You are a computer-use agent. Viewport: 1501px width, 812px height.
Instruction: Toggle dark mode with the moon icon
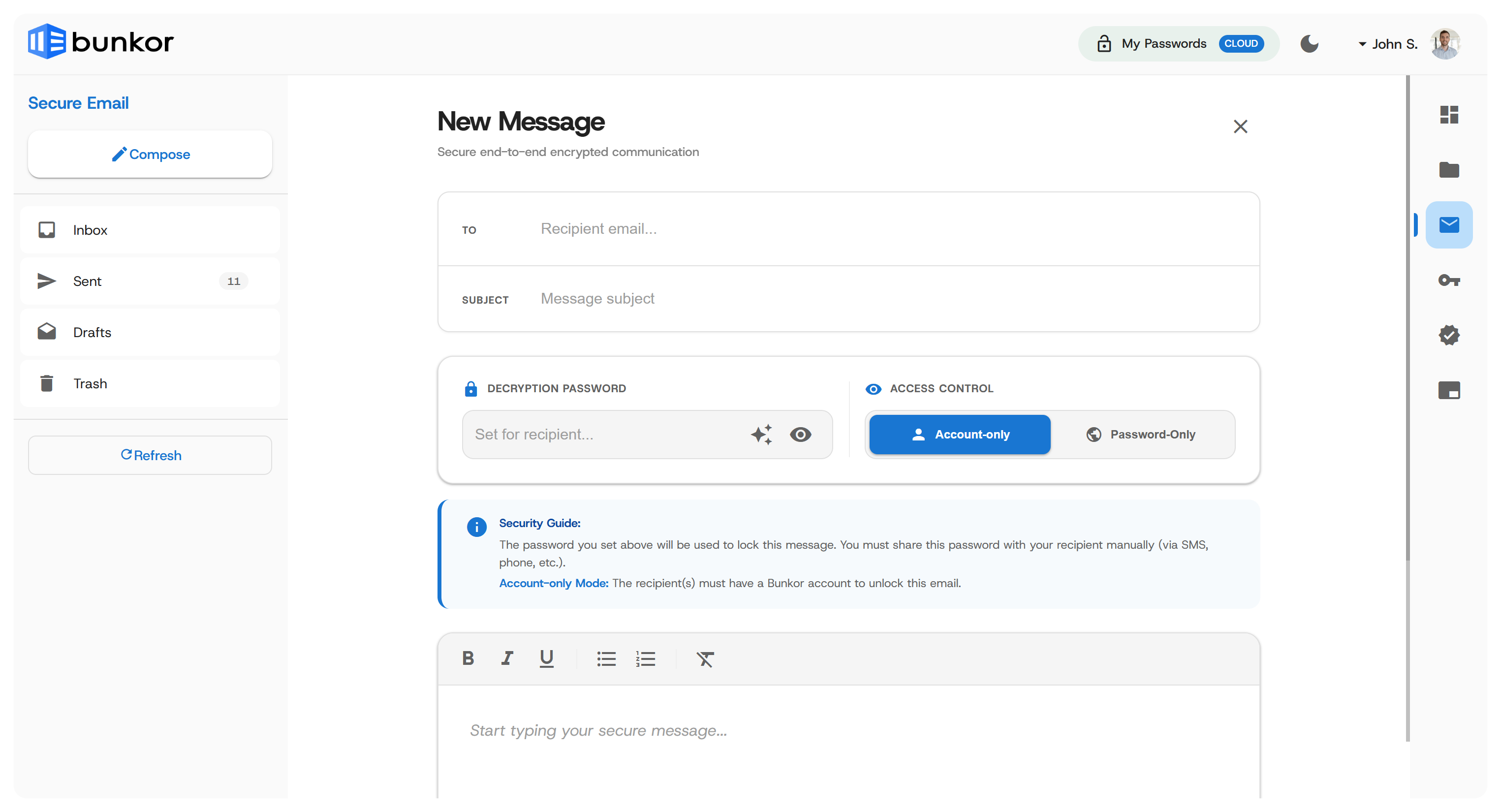(1309, 44)
